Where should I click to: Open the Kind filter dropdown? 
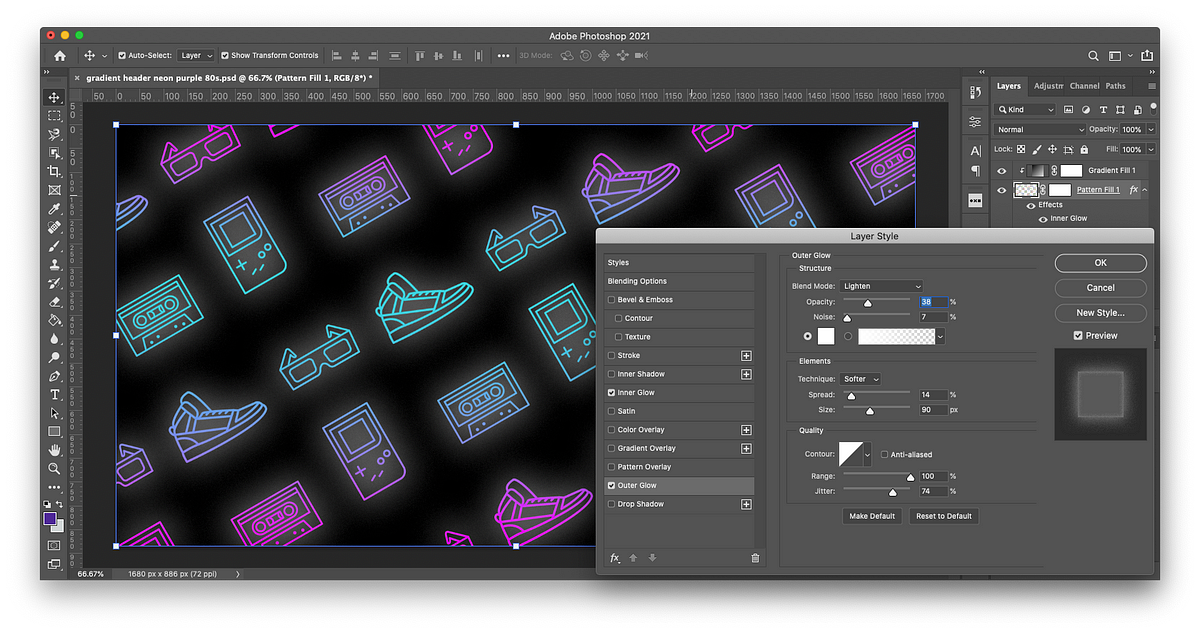(1025, 109)
